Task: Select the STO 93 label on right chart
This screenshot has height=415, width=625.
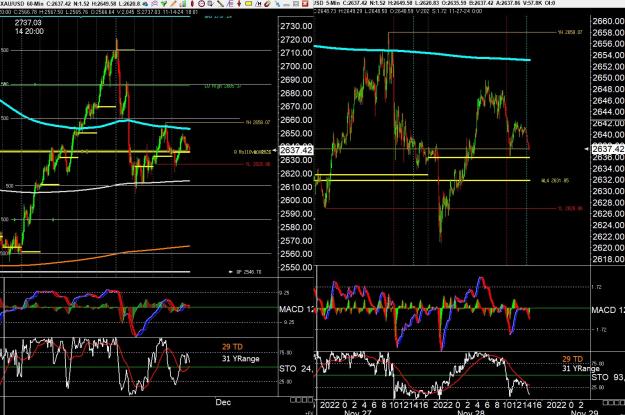Action: coord(608,377)
